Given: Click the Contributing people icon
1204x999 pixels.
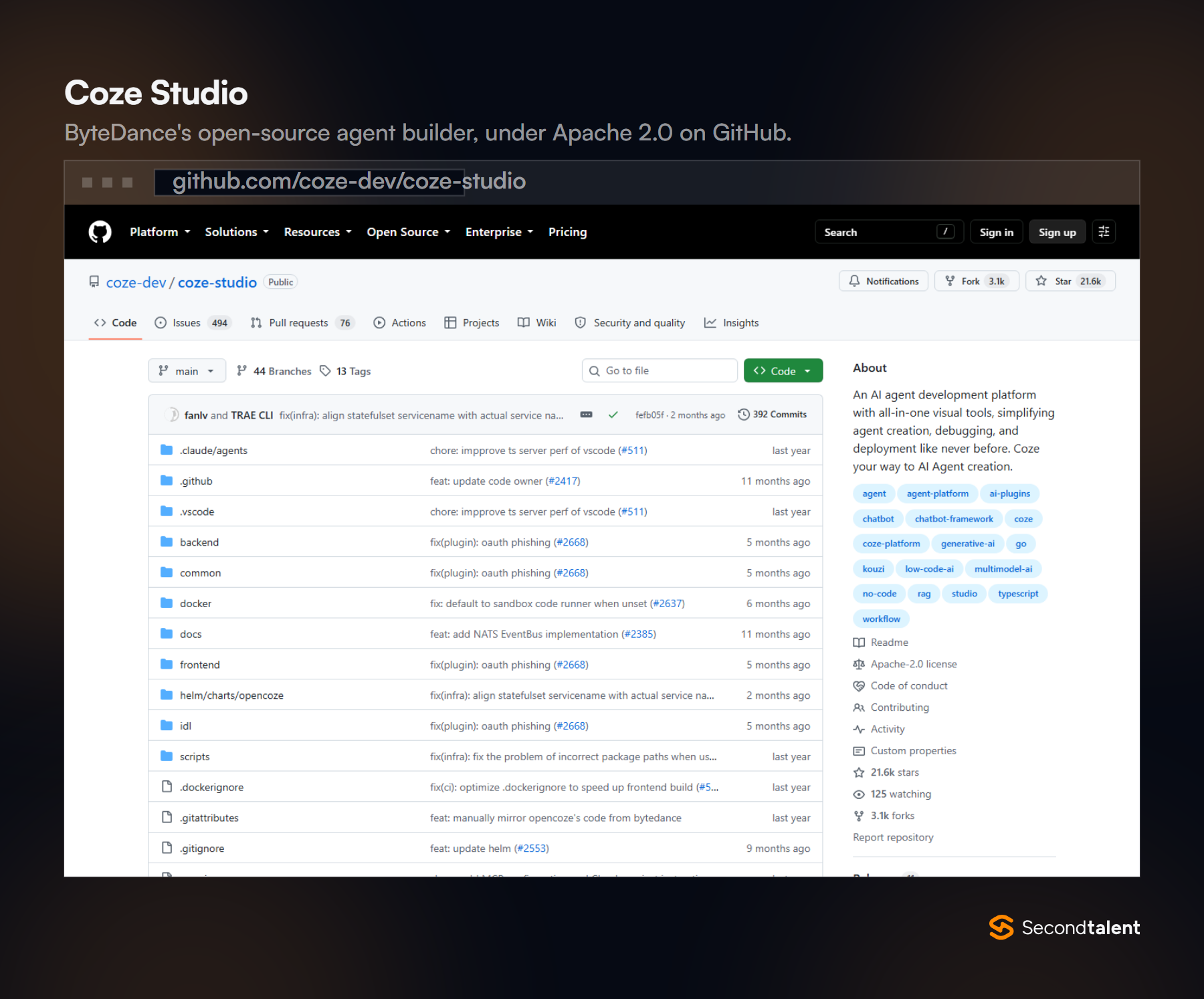Looking at the screenshot, I should [x=859, y=707].
